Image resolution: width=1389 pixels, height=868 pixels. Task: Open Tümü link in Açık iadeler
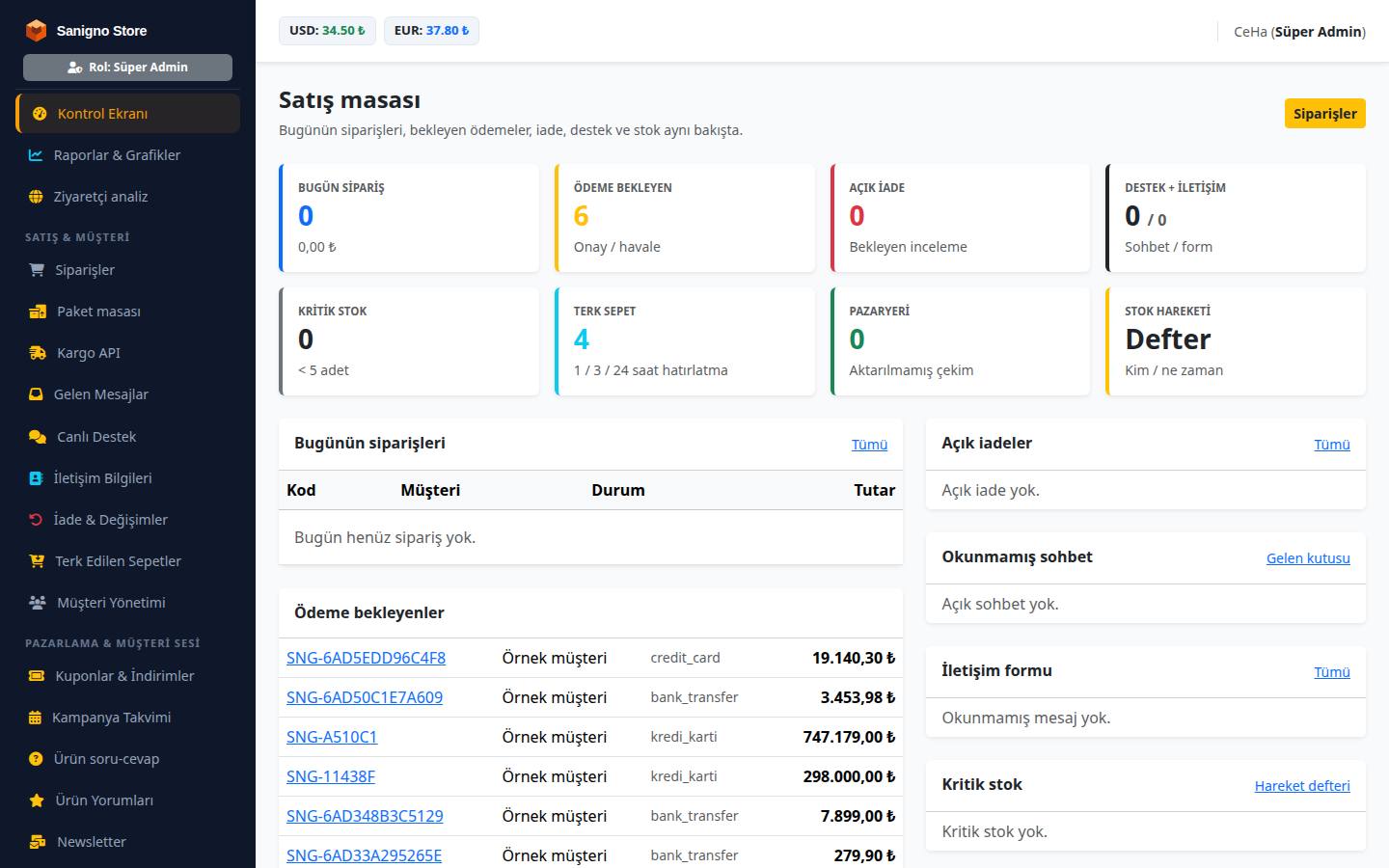1332,445
